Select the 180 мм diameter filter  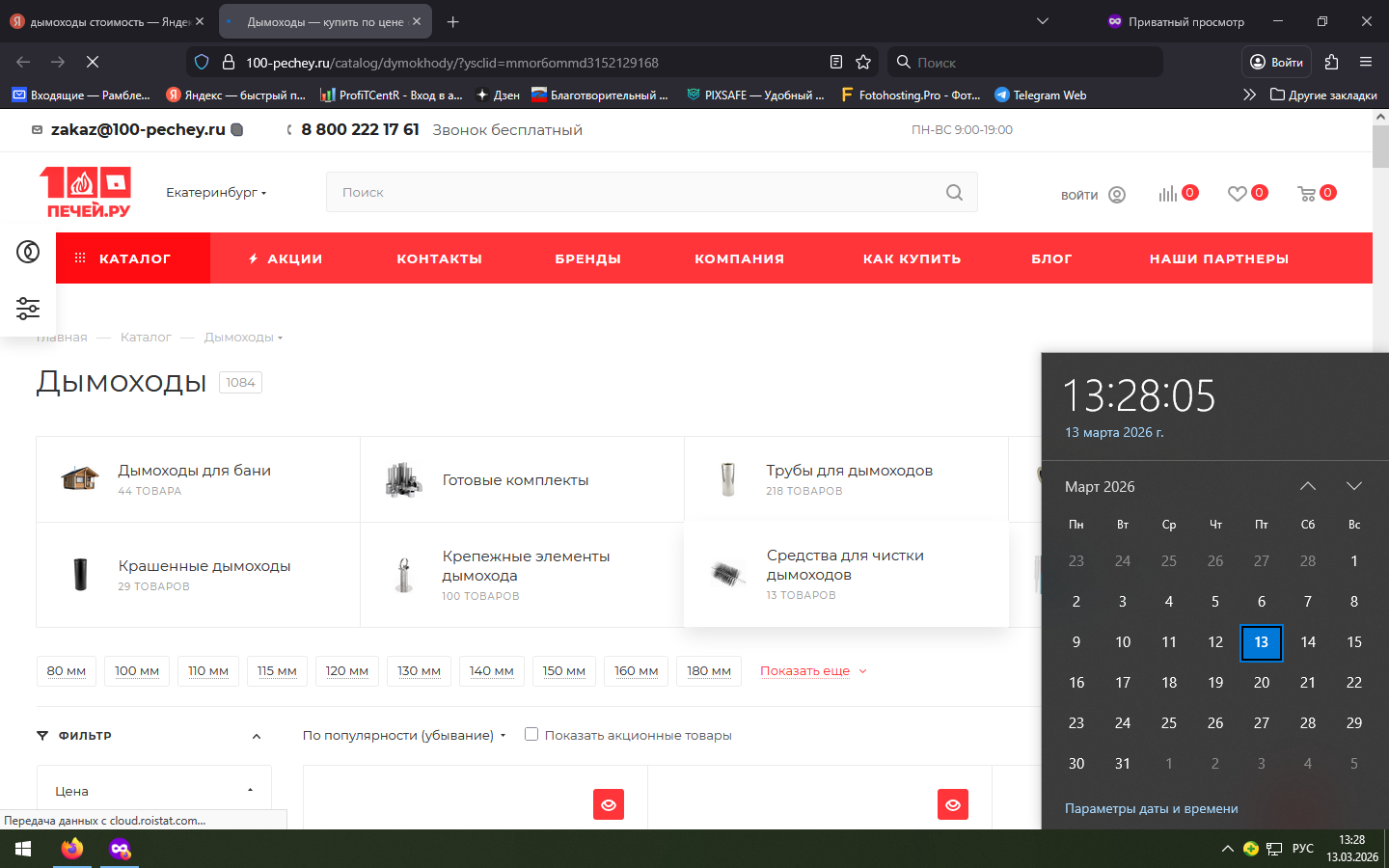click(x=709, y=671)
